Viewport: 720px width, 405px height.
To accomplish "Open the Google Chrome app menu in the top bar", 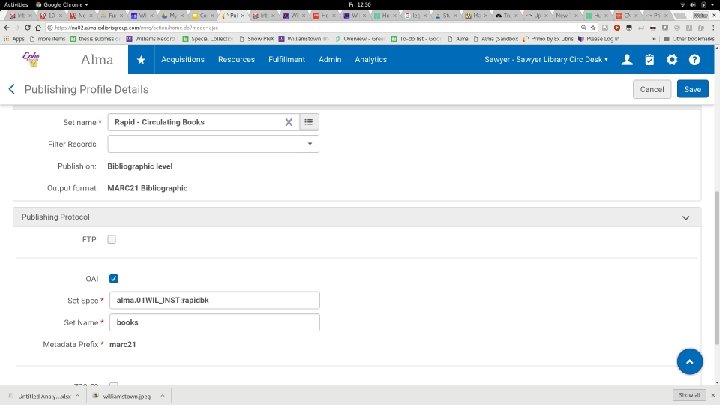I will click(62, 5).
